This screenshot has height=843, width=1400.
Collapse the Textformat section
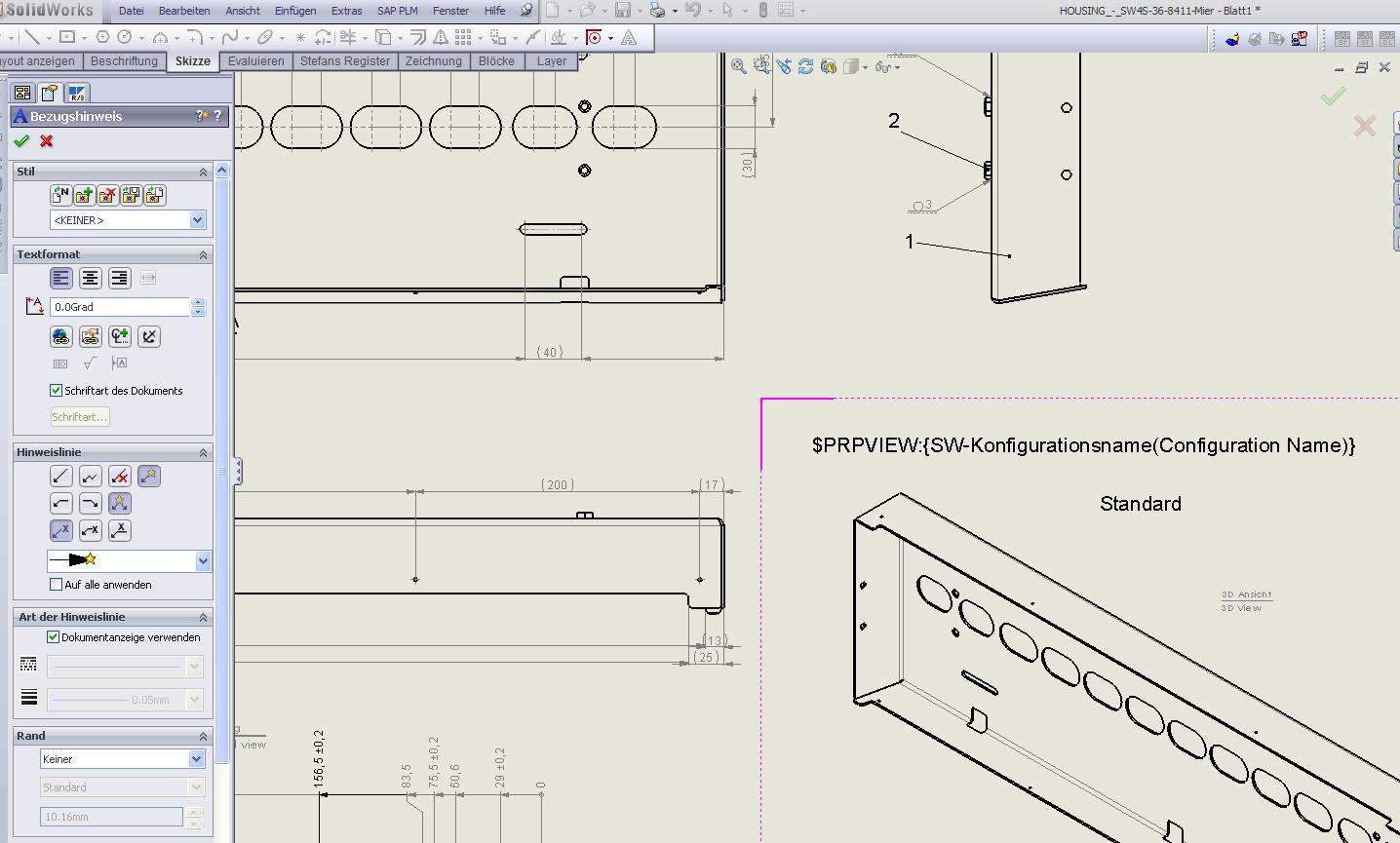click(x=204, y=254)
